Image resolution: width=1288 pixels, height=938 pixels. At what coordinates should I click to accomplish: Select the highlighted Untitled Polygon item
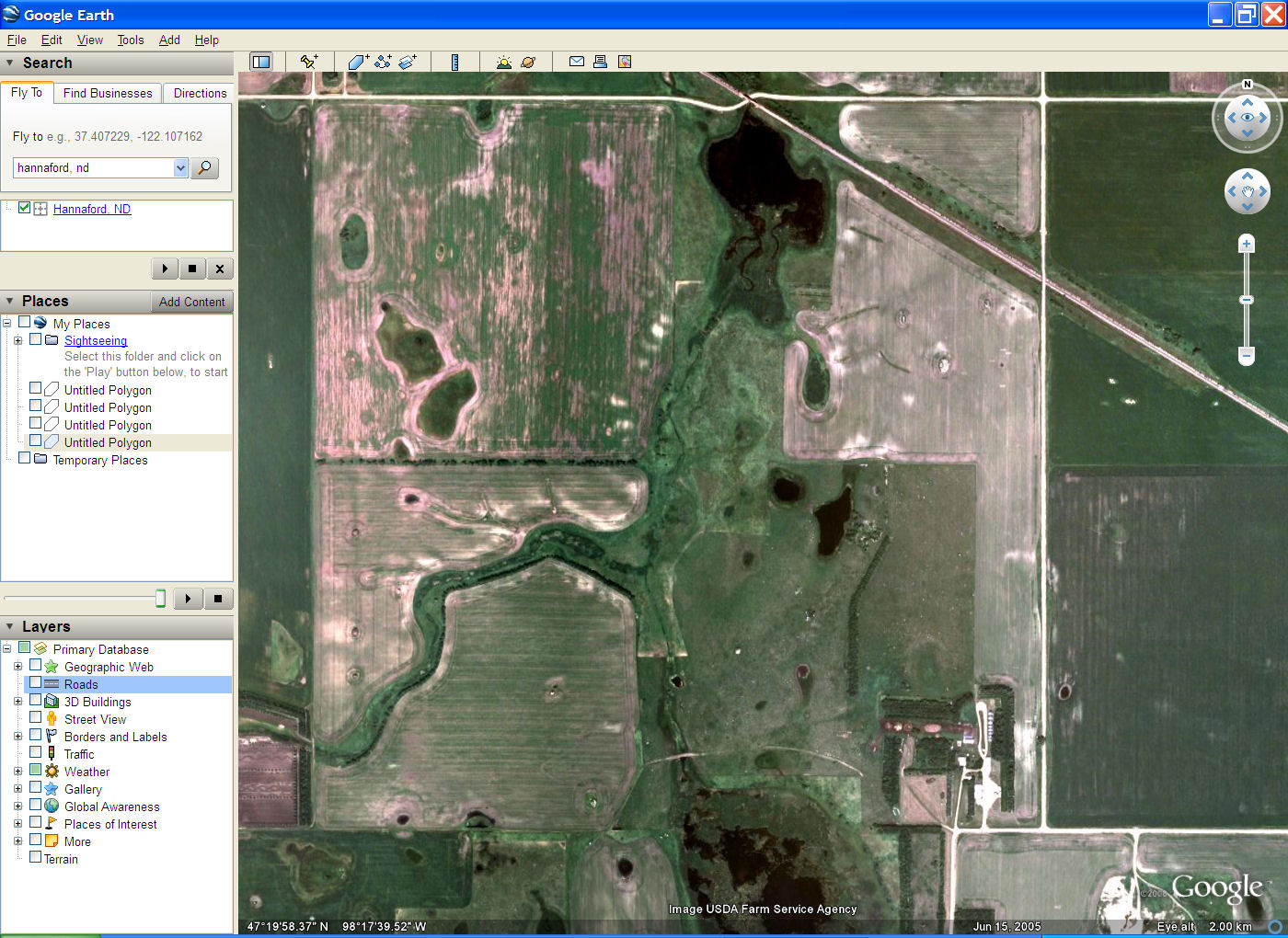[108, 442]
